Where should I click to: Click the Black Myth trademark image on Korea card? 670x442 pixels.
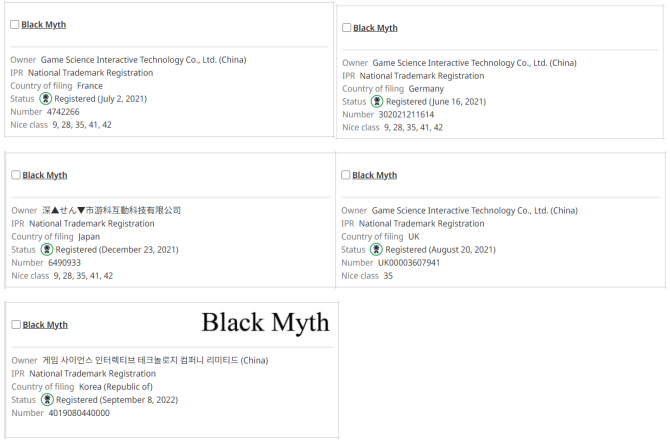click(265, 322)
